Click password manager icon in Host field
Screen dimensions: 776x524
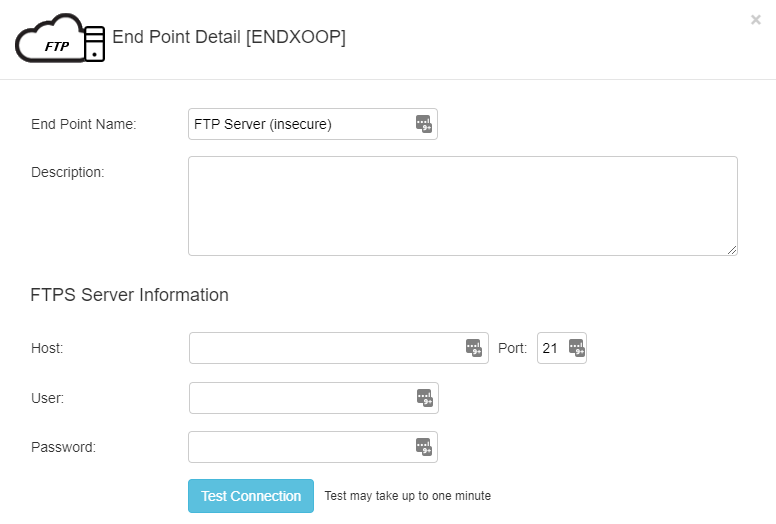474,348
